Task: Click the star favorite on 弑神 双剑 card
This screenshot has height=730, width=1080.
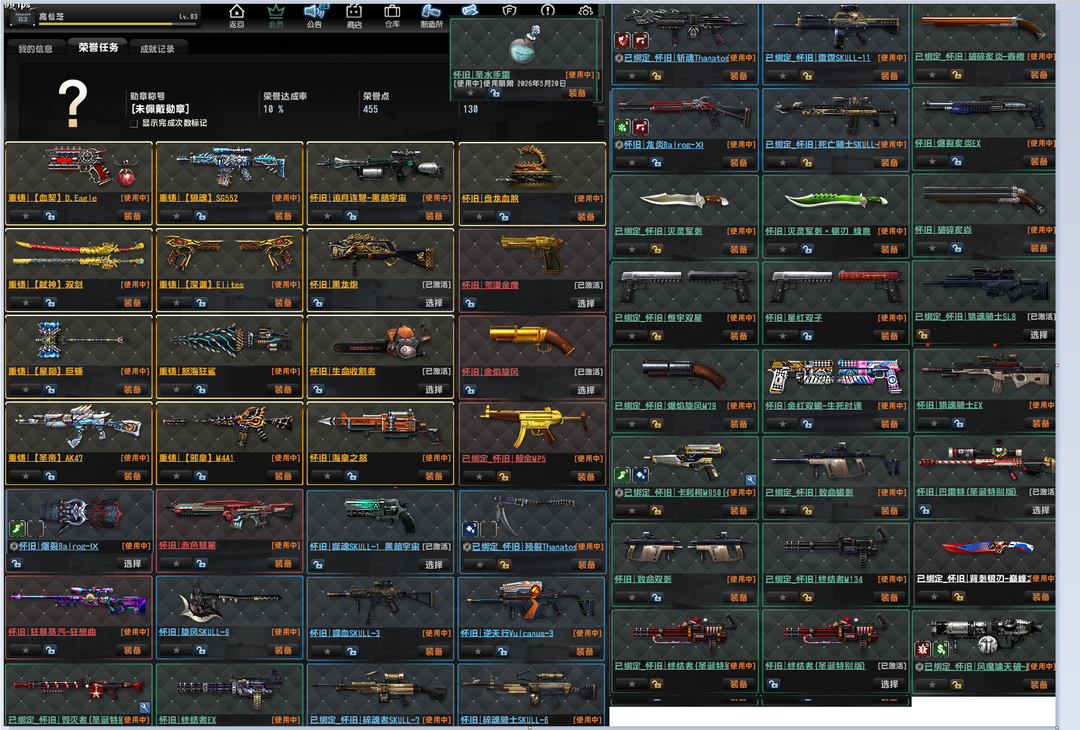Action: (x=25, y=303)
